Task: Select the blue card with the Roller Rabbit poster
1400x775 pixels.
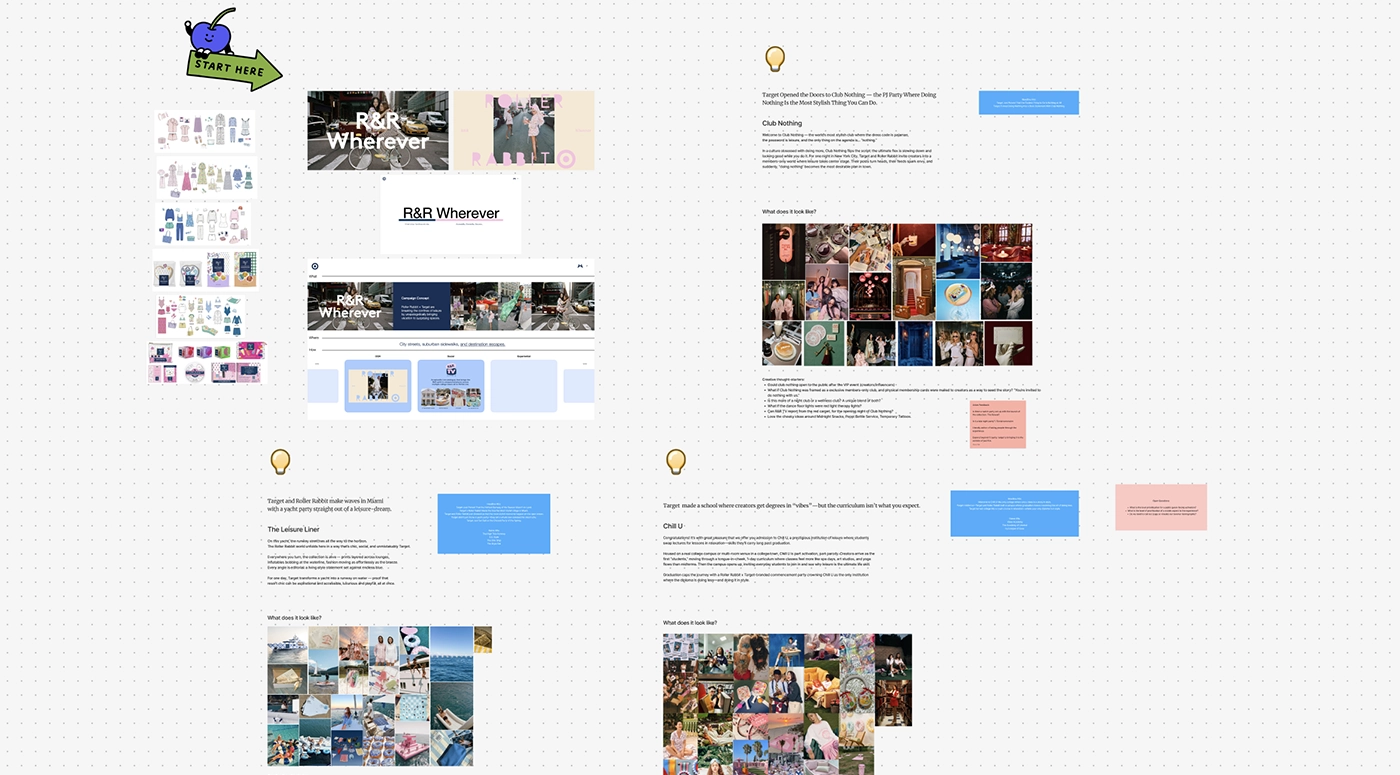Action: coord(377,386)
